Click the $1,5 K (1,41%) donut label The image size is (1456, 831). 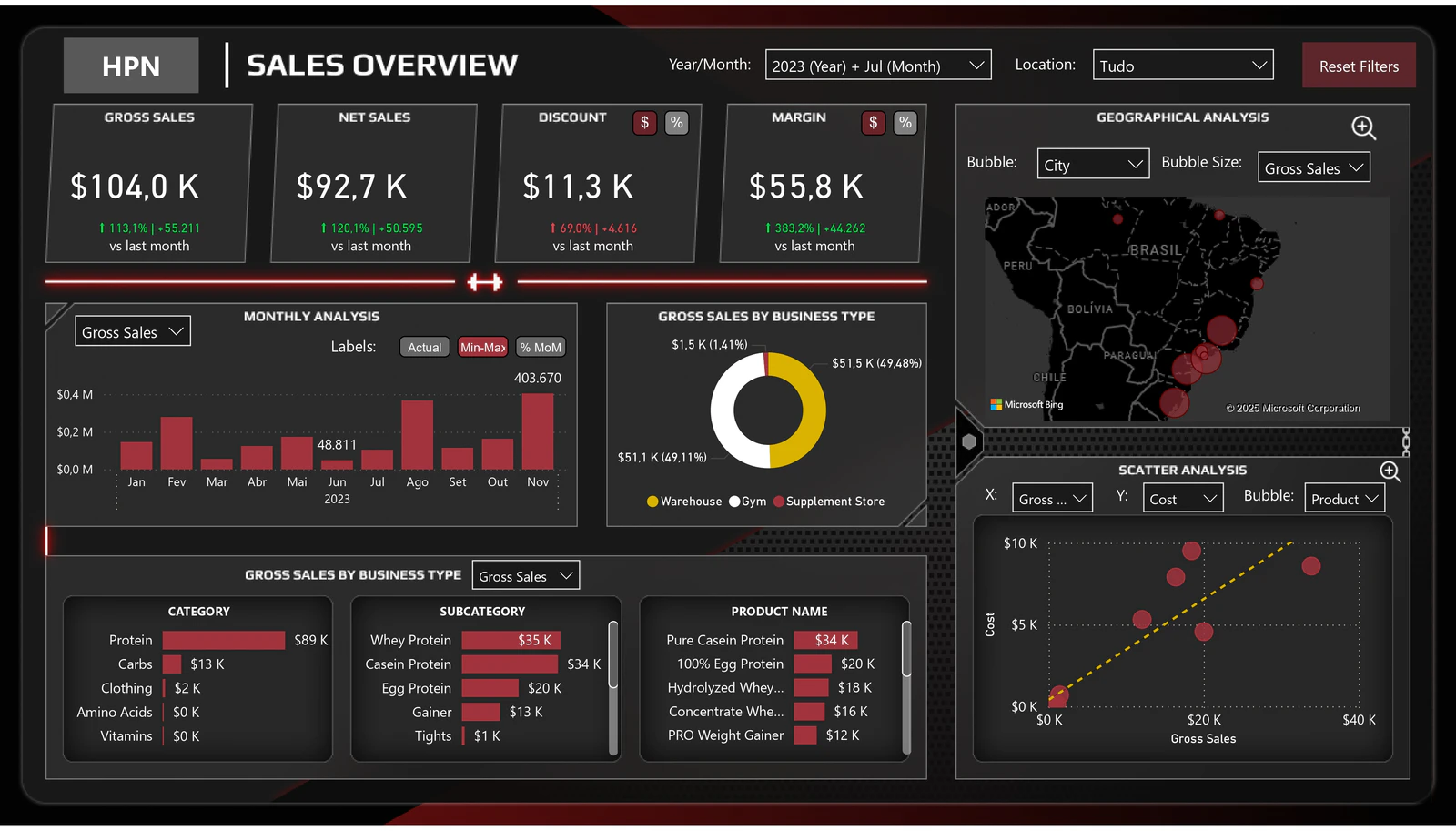[x=710, y=345]
